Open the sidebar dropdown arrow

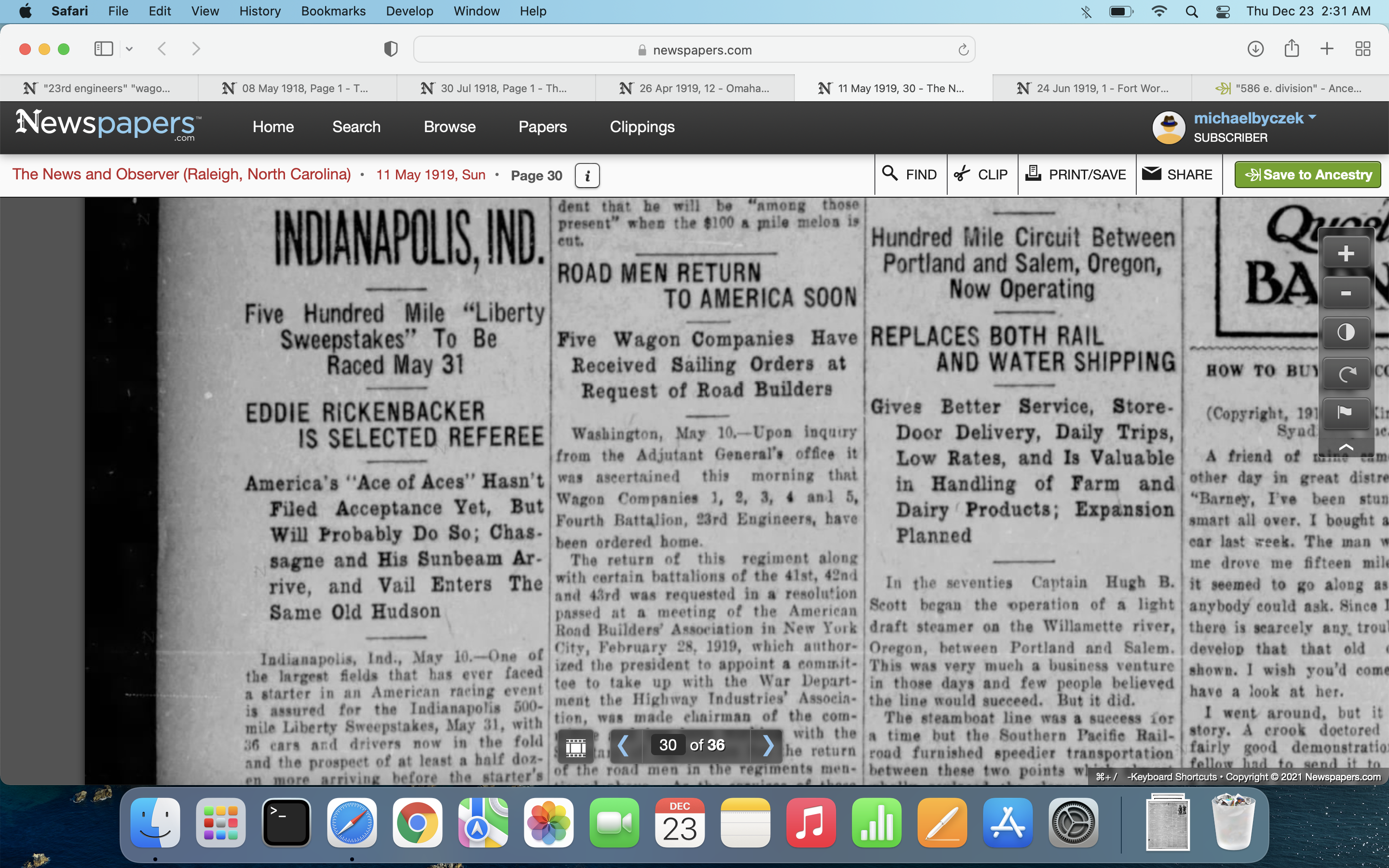[130, 49]
